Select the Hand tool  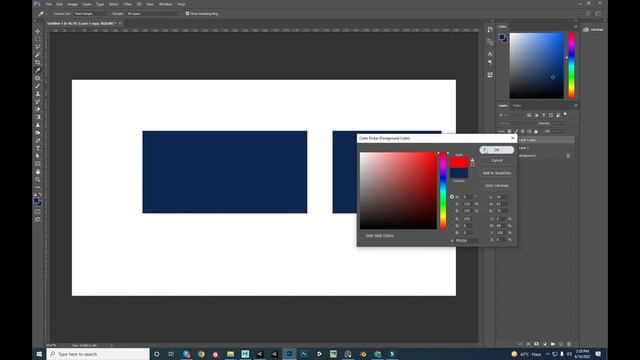(38, 171)
